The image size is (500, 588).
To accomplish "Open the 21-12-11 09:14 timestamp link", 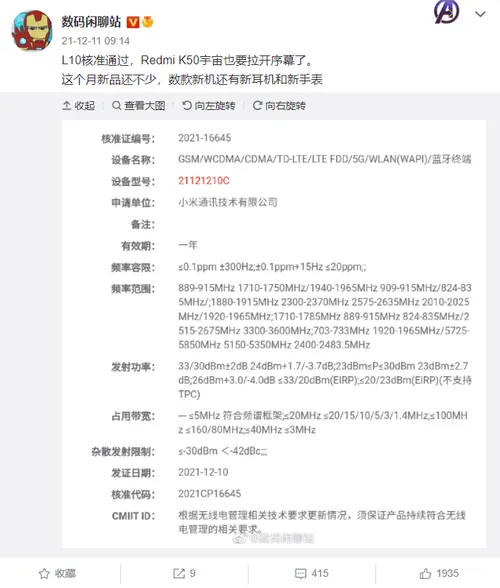I will pyautogui.click(x=96, y=41).
